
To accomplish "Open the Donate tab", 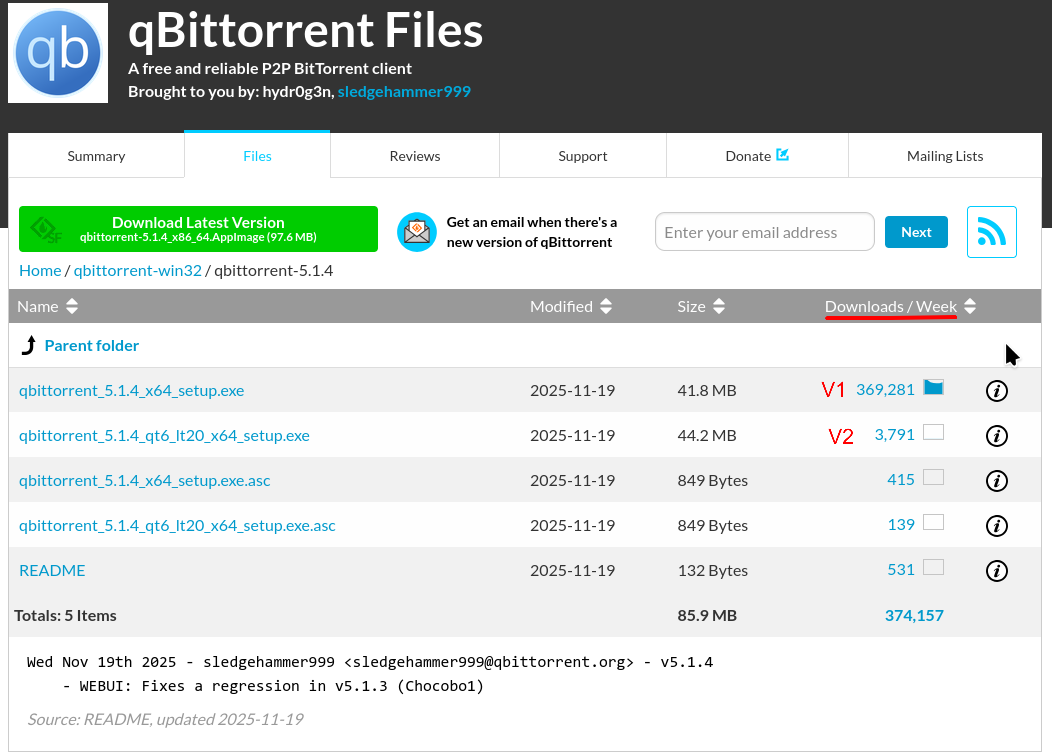I will coord(757,156).
